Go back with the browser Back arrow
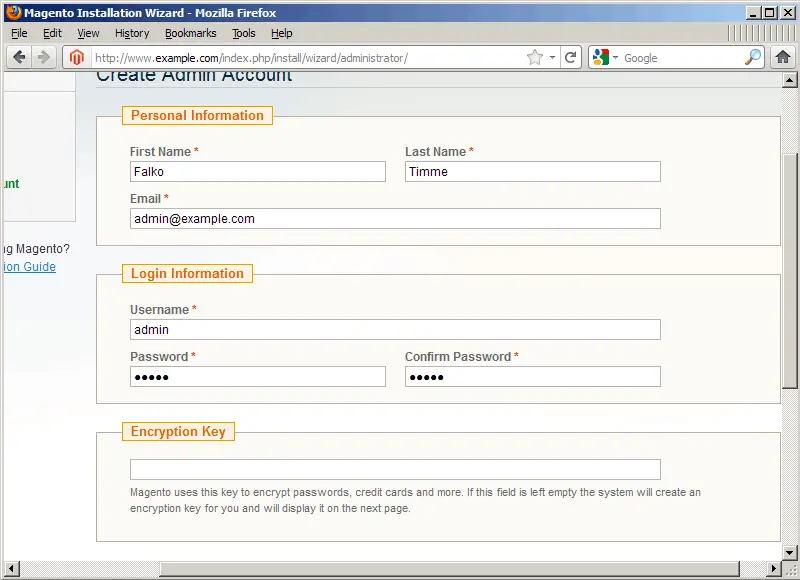 [19, 57]
